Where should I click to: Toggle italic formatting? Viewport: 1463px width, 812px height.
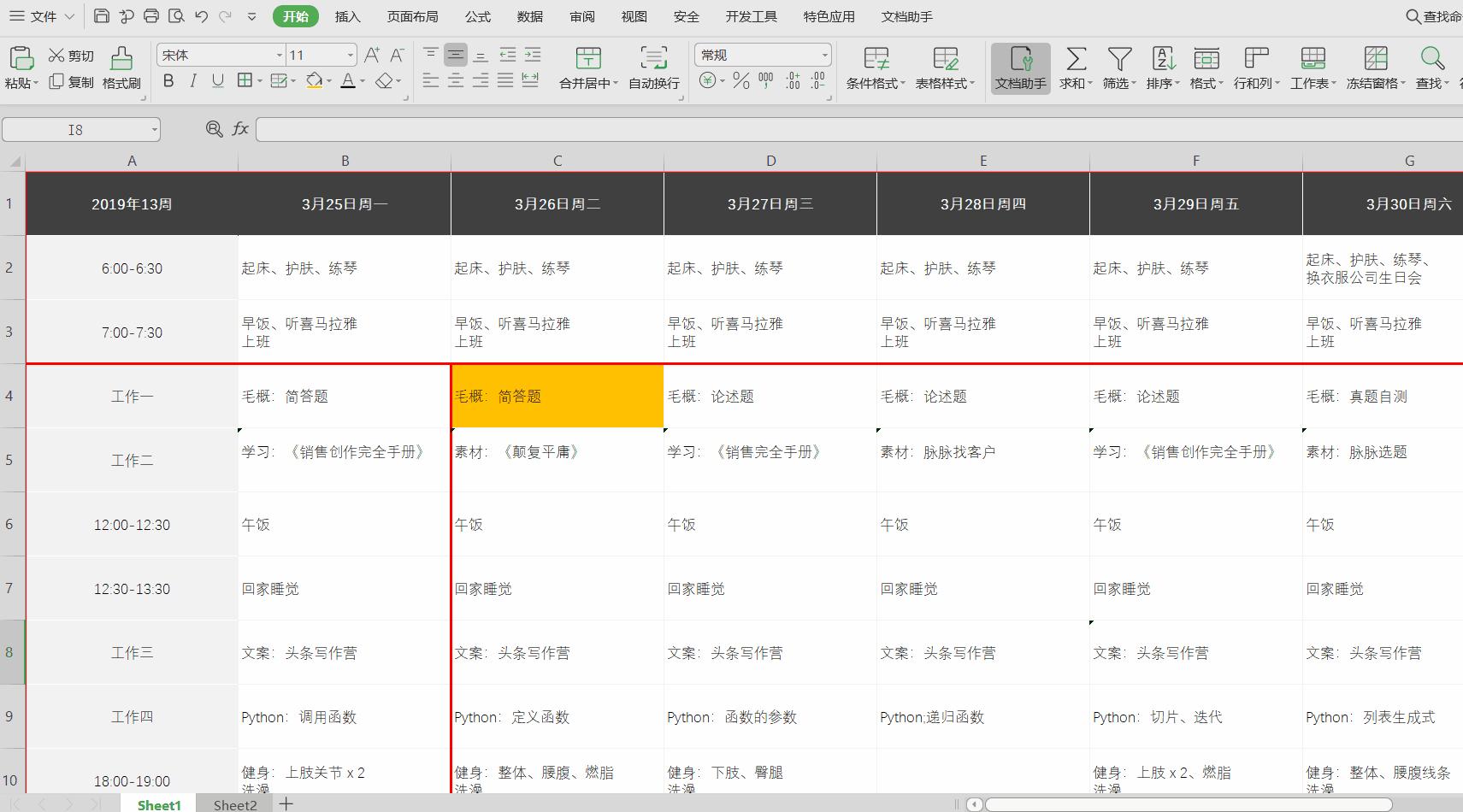point(192,81)
